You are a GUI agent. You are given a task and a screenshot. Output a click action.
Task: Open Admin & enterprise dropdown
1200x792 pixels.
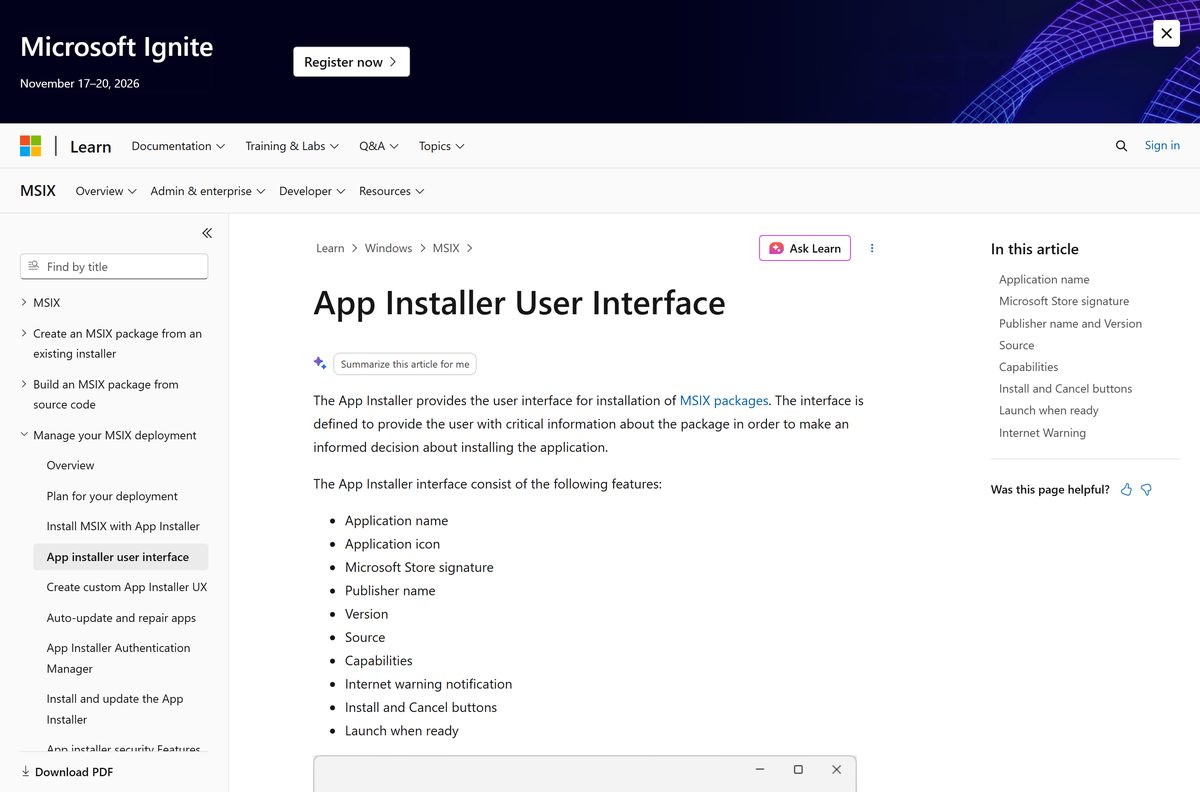click(208, 191)
